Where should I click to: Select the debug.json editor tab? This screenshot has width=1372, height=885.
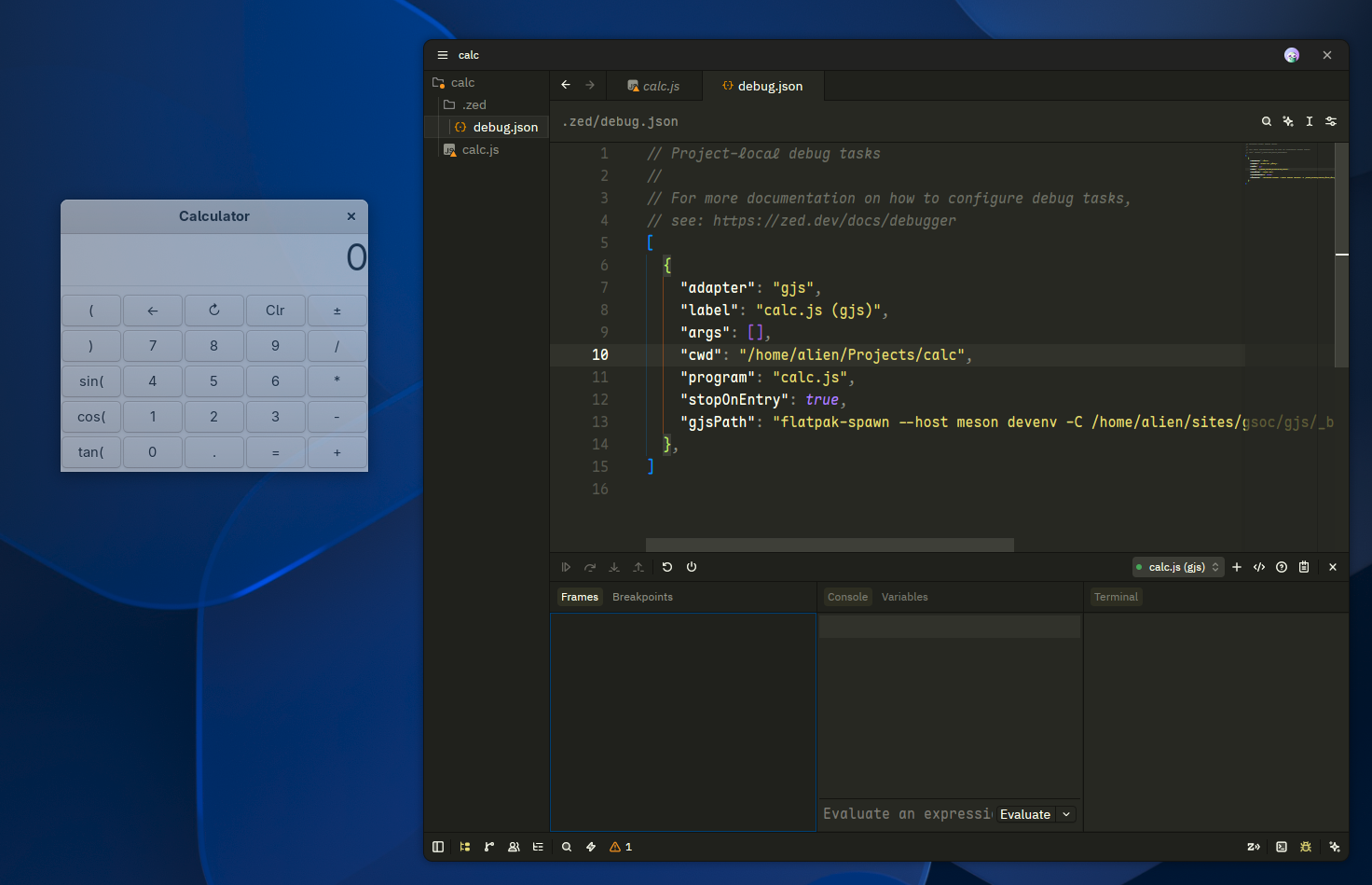pos(762,86)
